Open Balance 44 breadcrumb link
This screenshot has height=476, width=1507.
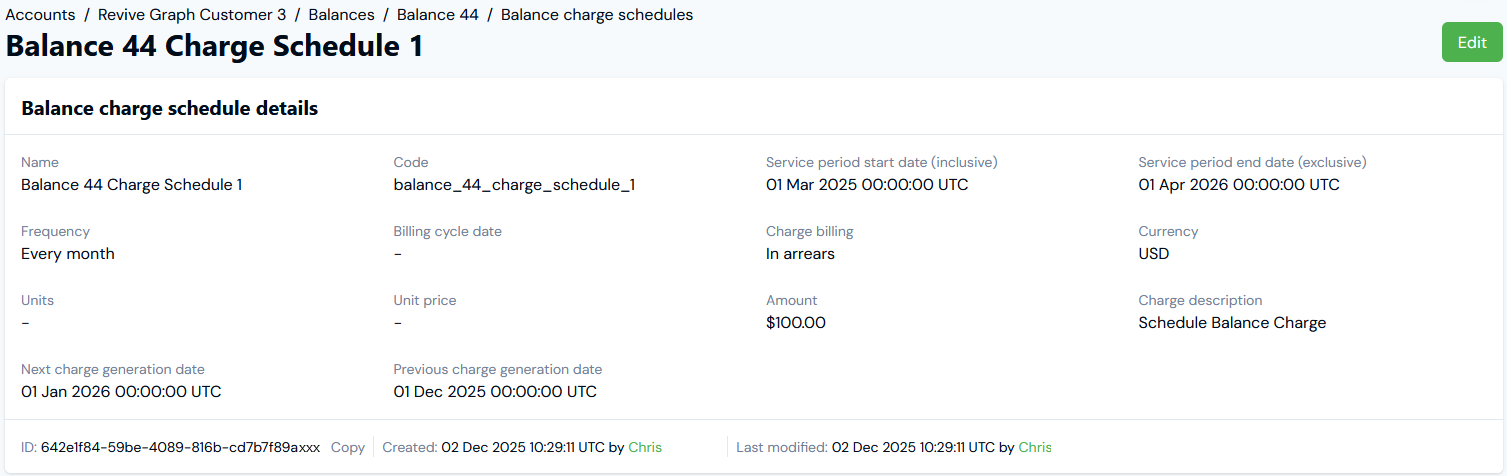click(437, 15)
